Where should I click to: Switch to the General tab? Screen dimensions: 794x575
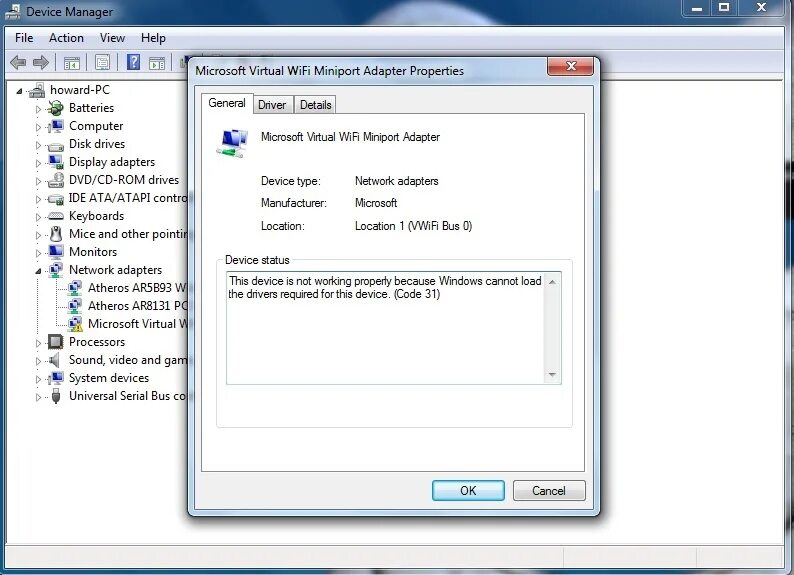[227, 103]
